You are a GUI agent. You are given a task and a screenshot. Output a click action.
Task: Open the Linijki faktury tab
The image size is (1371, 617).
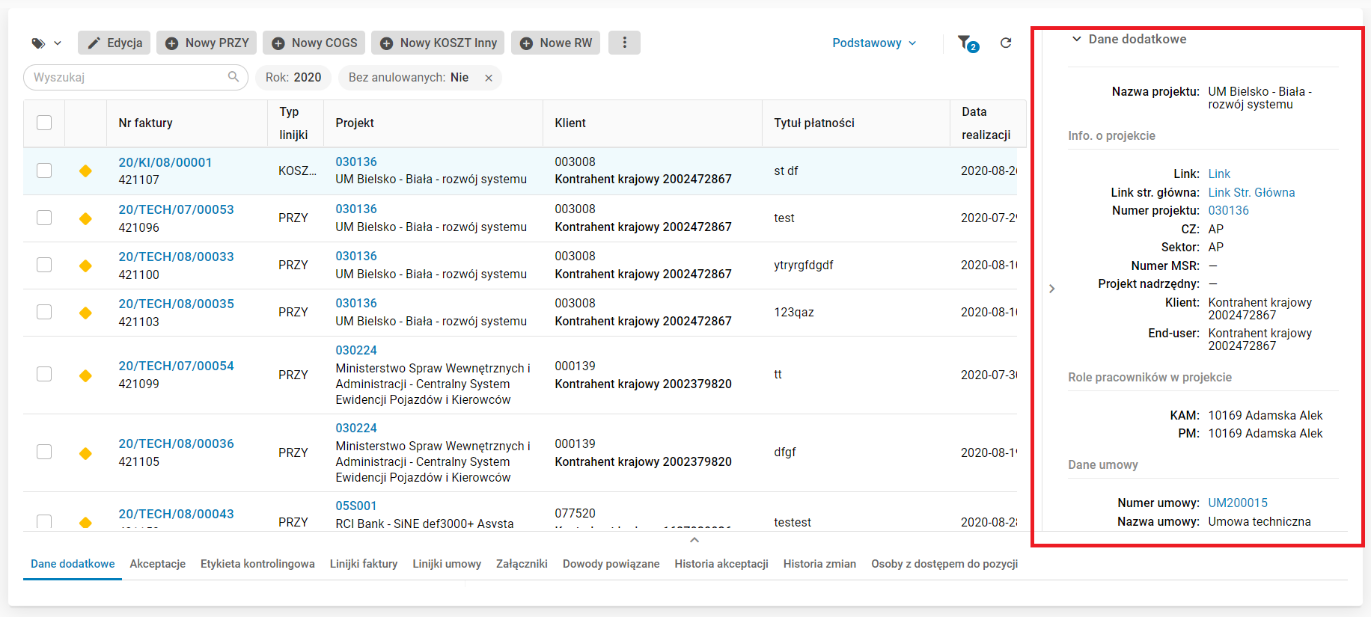pyautogui.click(x=364, y=564)
